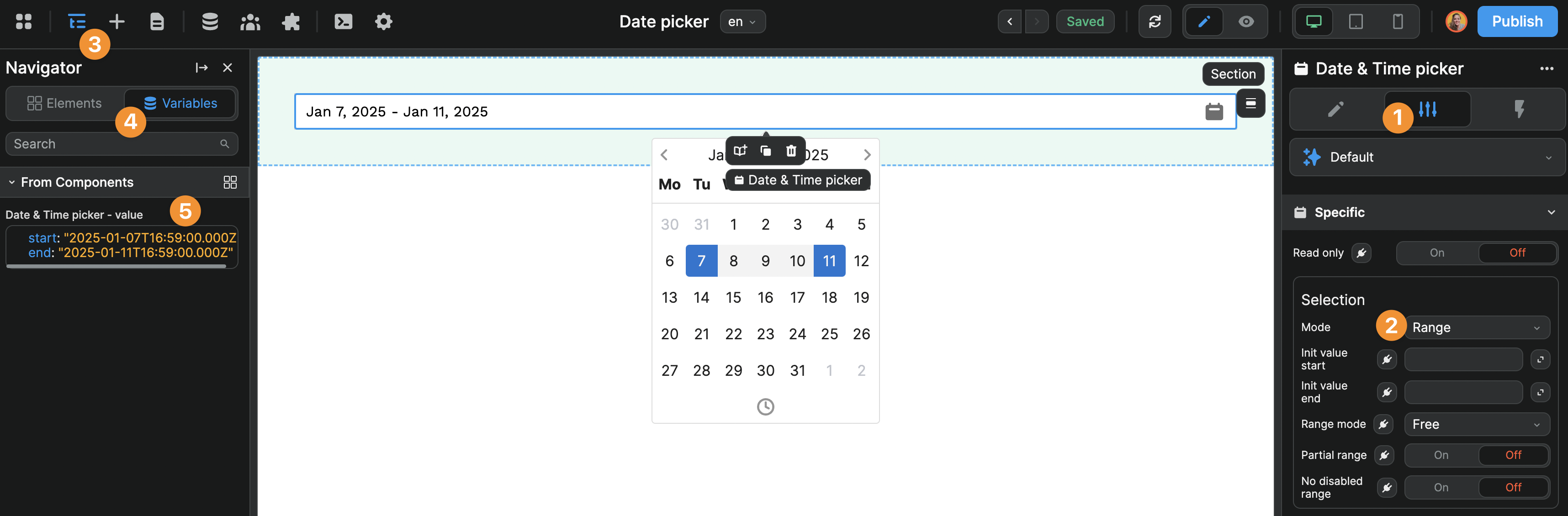Open the data sources database panel
Screen dimensions: 1568x516
click(x=209, y=21)
